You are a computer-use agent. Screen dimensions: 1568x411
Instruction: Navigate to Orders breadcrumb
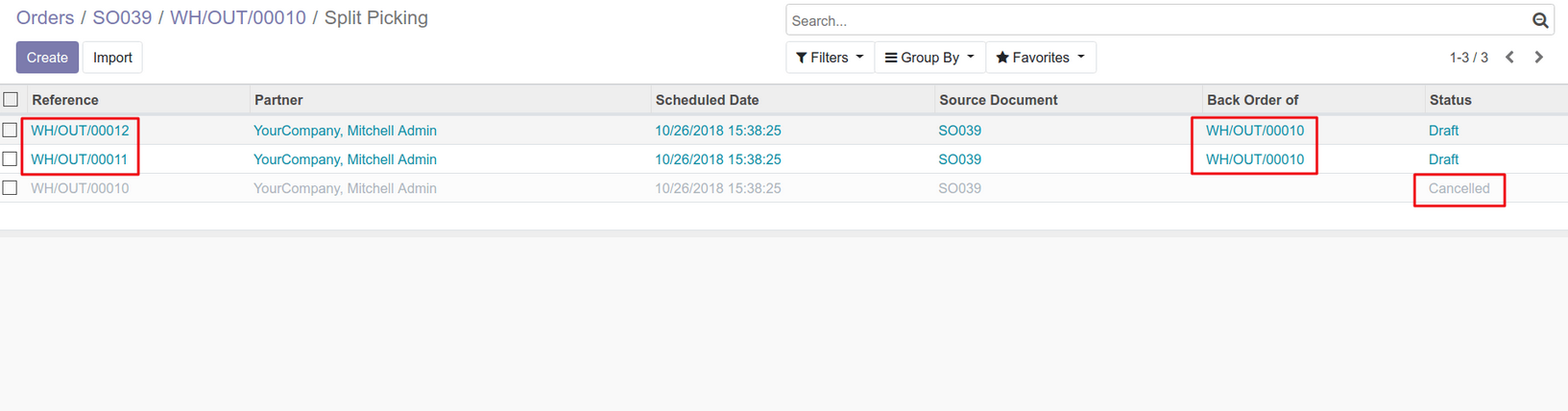(x=45, y=18)
